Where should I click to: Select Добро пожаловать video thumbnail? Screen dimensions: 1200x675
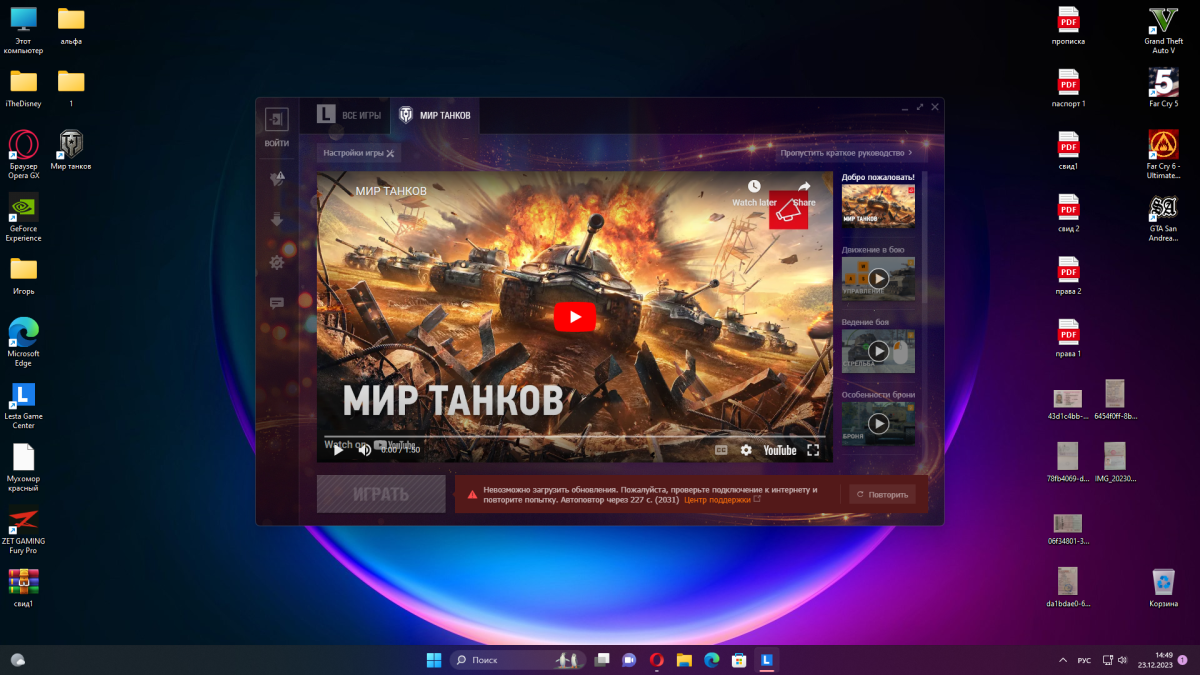coord(878,205)
